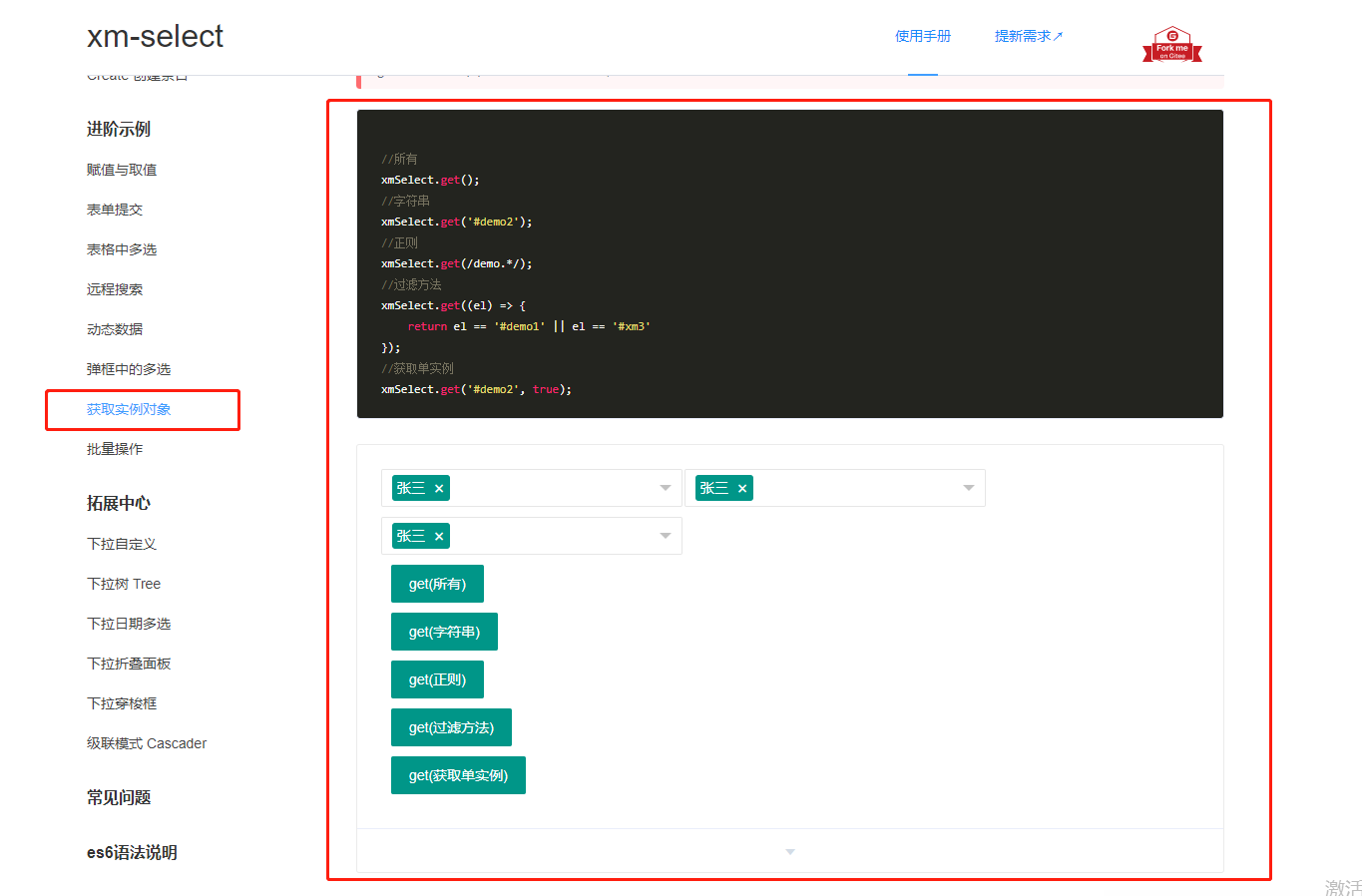Open the 使用手册 nav tab

923,36
